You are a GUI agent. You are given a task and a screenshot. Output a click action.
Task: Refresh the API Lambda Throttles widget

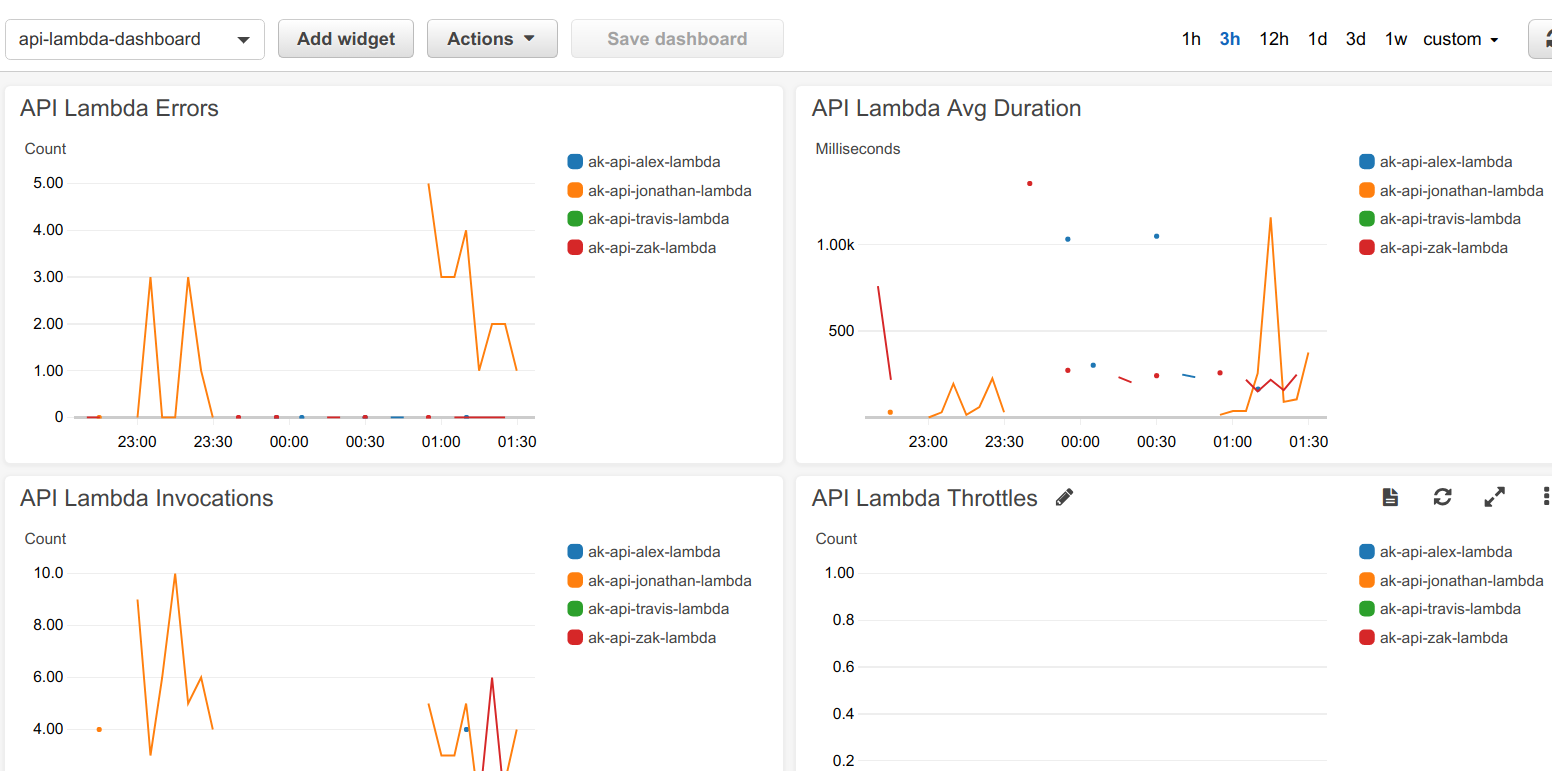pos(1443,496)
